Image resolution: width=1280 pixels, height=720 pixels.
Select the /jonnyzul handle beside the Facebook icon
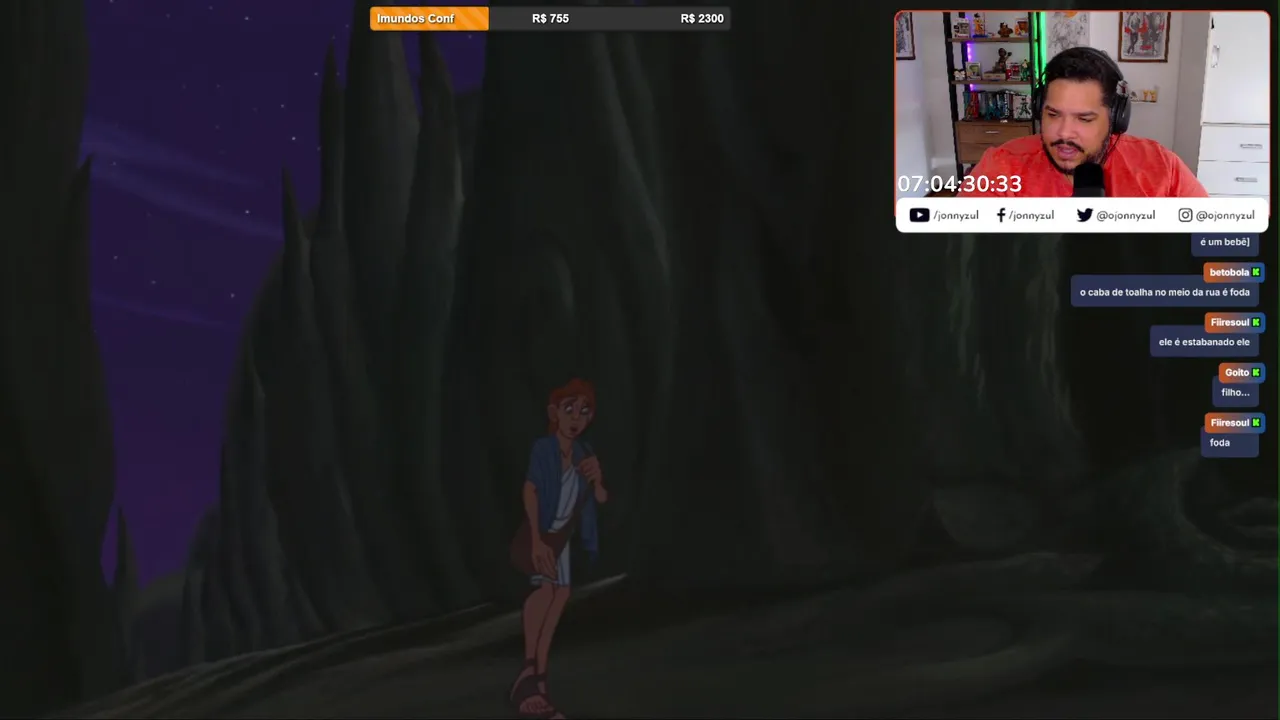[x=1031, y=215]
